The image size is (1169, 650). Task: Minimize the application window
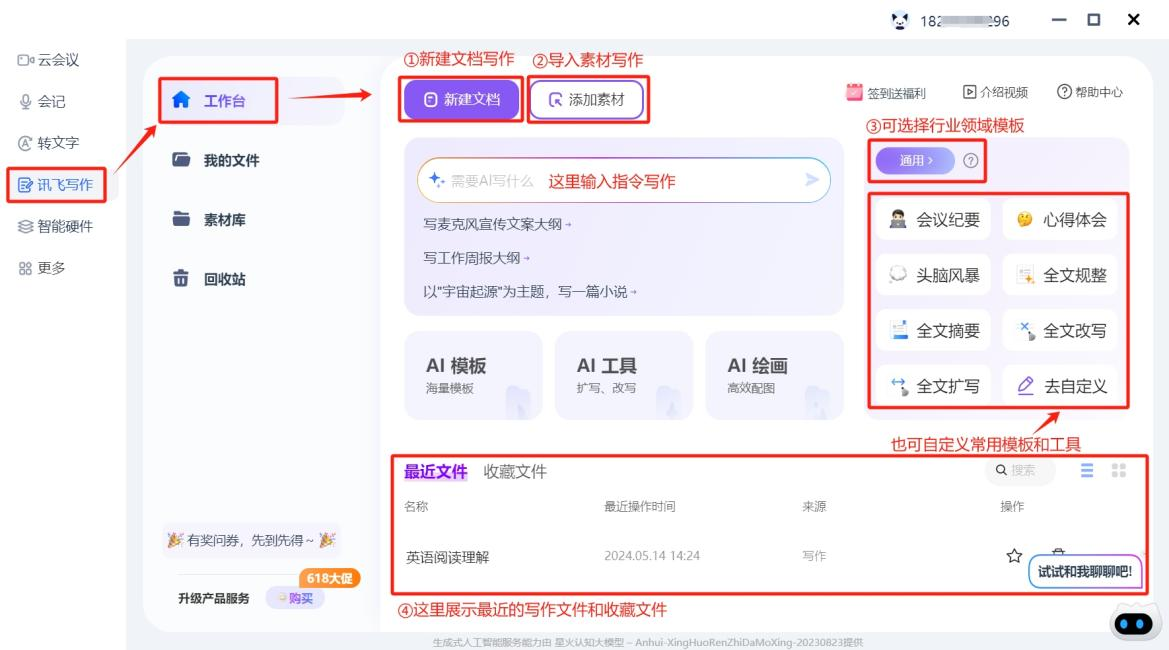pyautogui.click(x=1059, y=19)
